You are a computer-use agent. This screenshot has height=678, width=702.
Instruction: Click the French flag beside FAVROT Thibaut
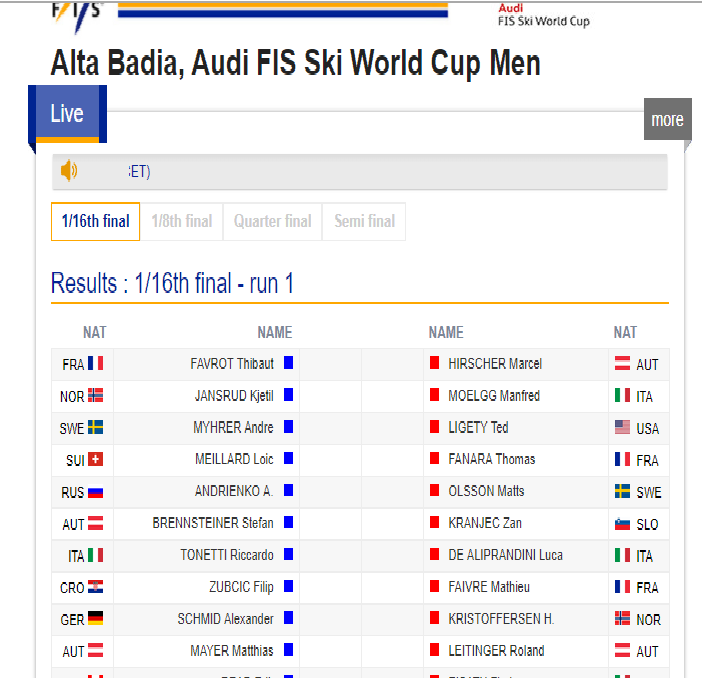point(95,363)
